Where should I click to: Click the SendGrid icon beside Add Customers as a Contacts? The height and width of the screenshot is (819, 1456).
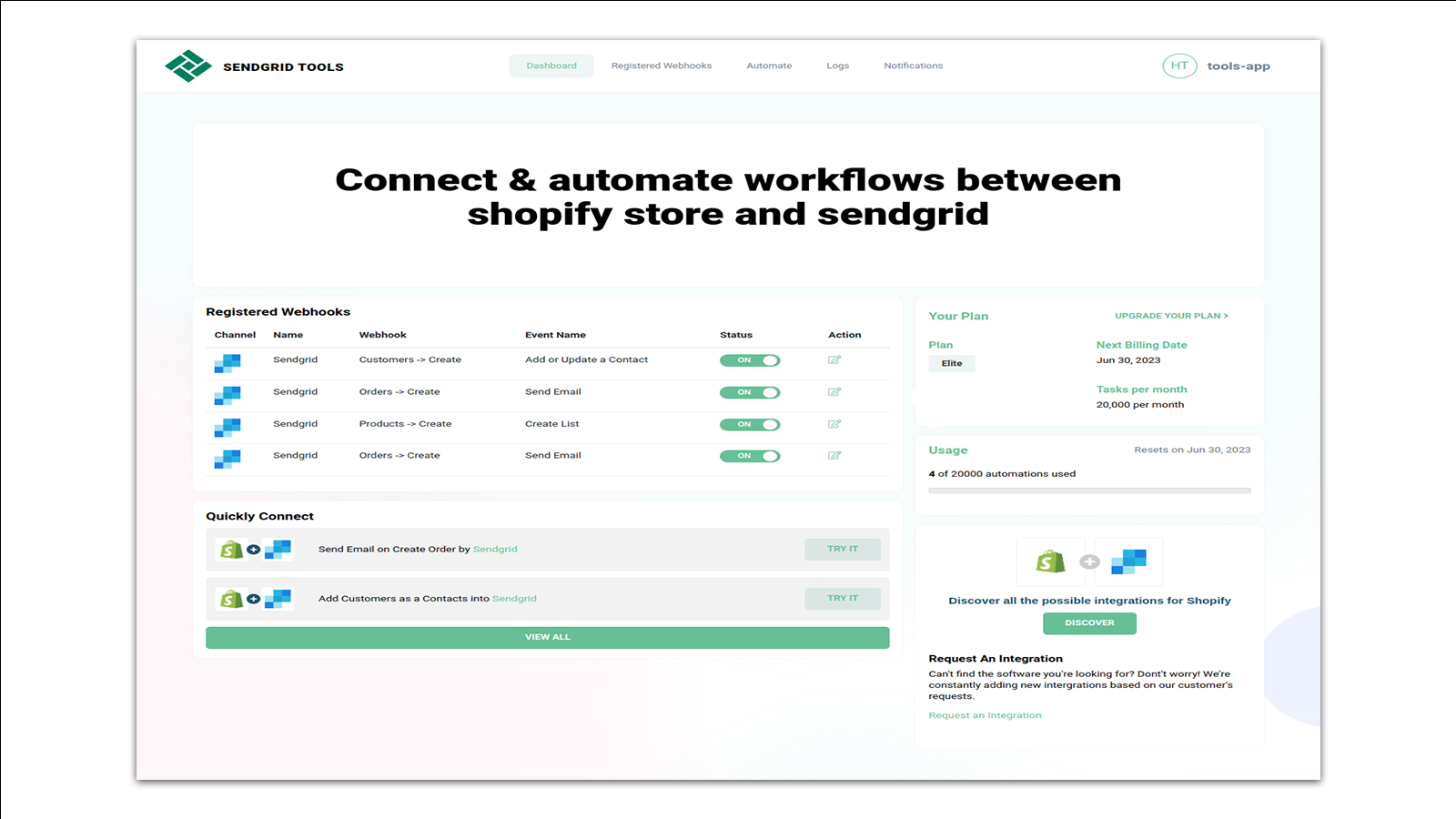click(278, 599)
